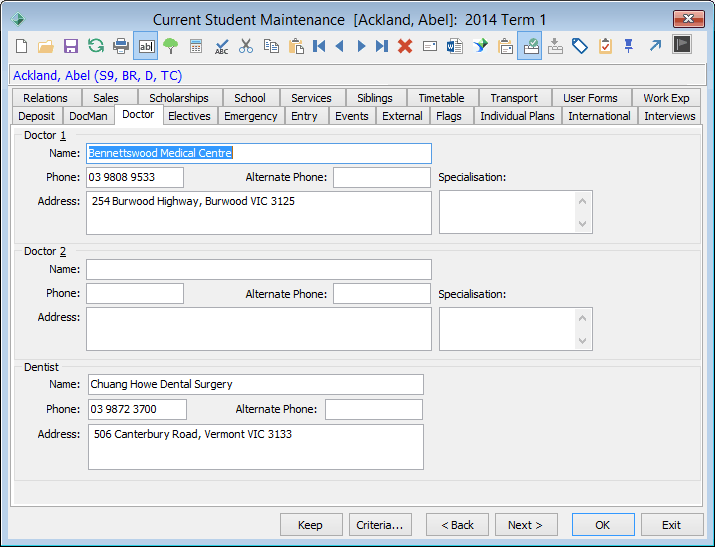Click the blue-green bird icon
Image resolution: width=715 pixels, height=547 pixels.
pos(480,46)
